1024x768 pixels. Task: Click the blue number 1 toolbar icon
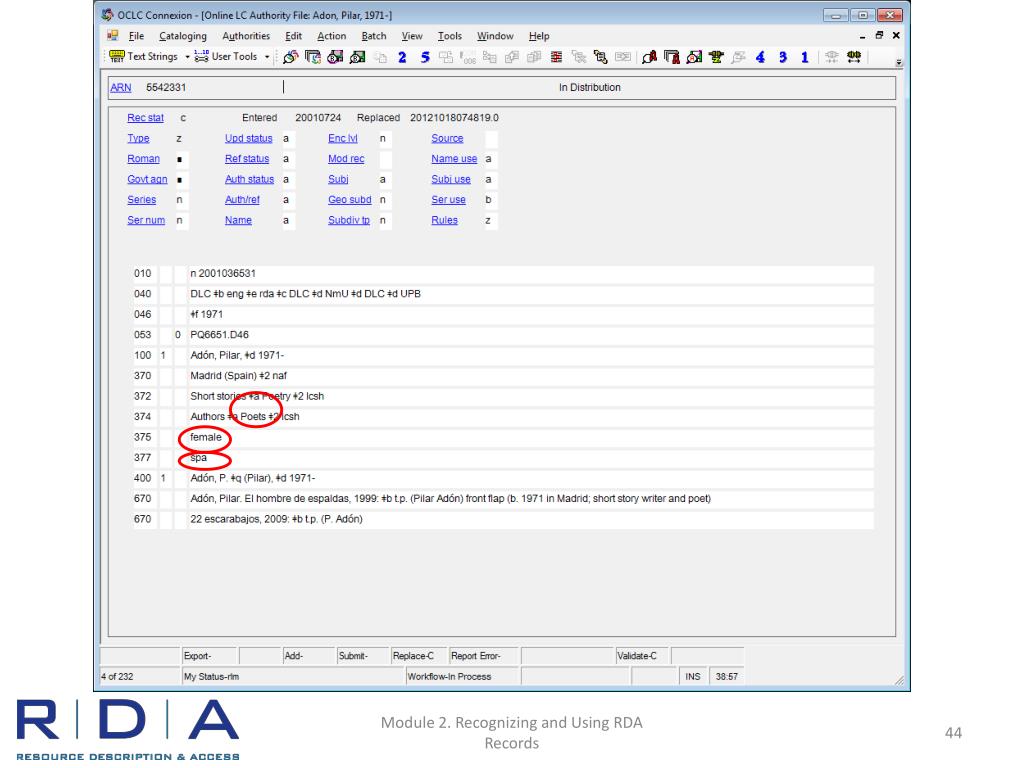(x=805, y=59)
